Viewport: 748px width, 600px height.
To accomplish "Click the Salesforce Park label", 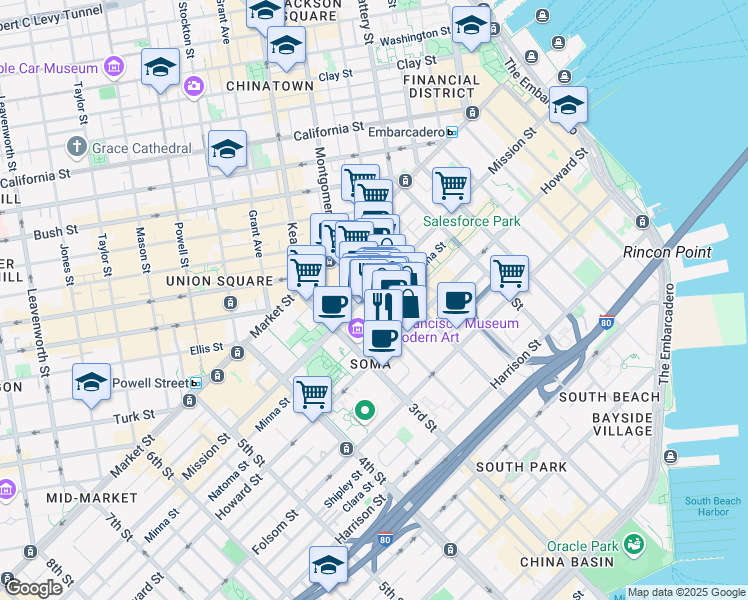I will tap(471, 221).
